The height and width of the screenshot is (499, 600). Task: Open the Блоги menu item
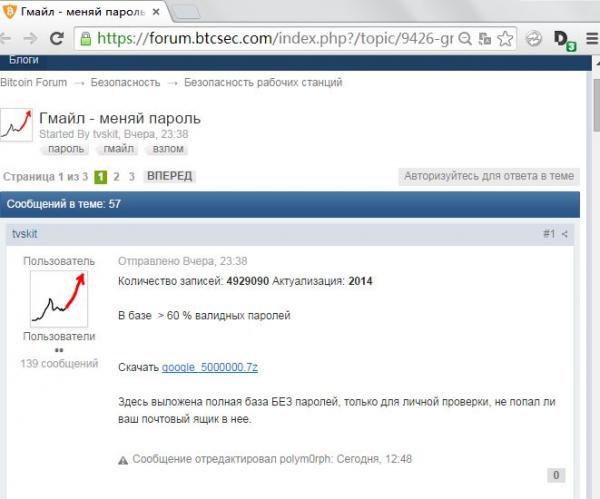coord(24,60)
